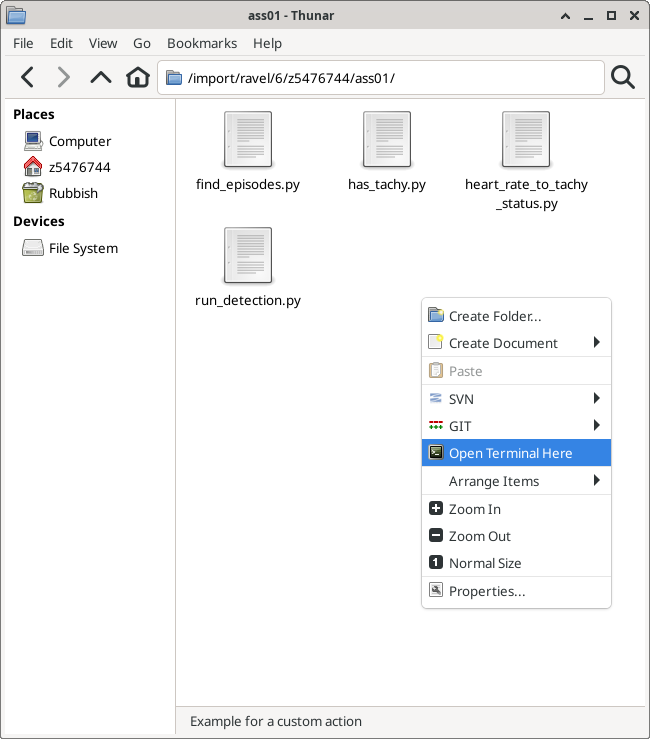Choose Properties... from context menu
Viewport: 650px width, 739px height.
pos(517,591)
